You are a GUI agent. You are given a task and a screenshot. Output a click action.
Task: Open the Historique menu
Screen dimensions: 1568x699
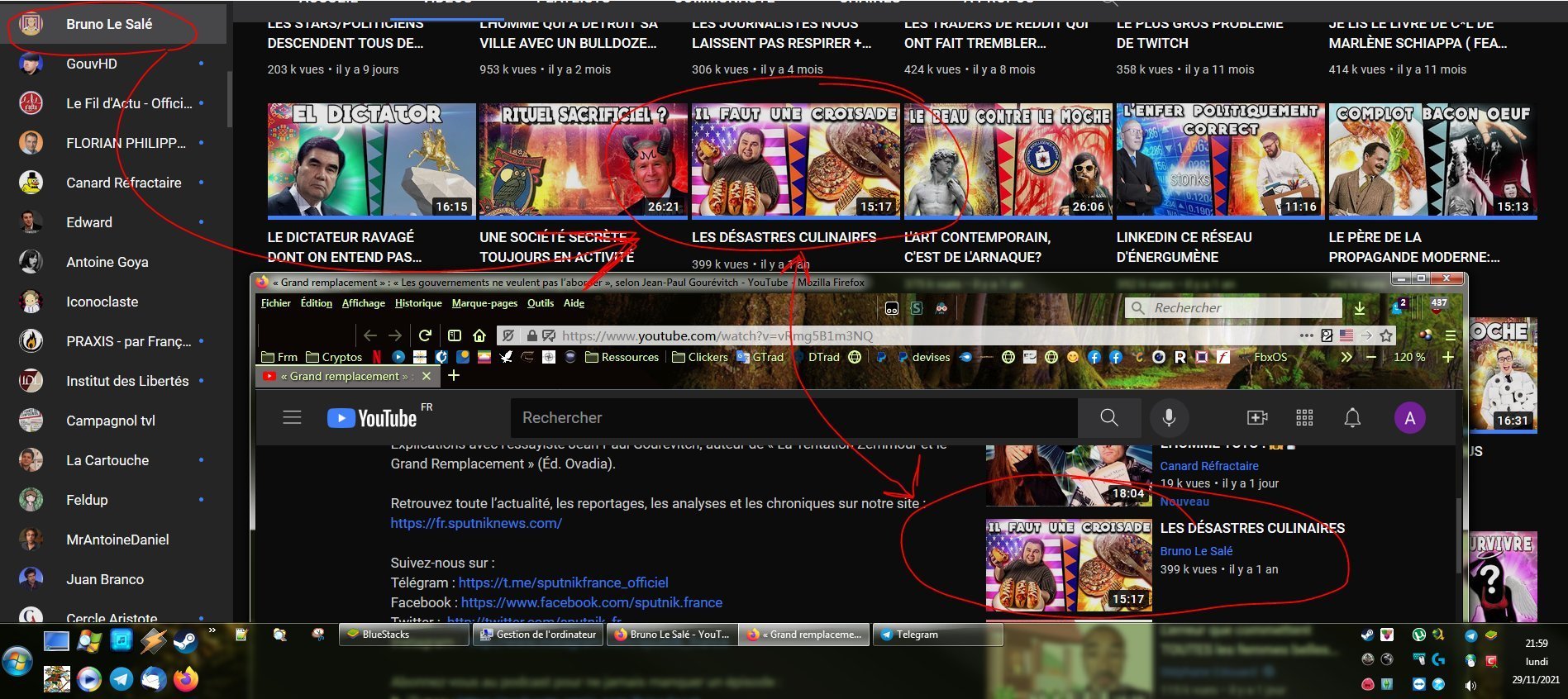tap(418, 303)
